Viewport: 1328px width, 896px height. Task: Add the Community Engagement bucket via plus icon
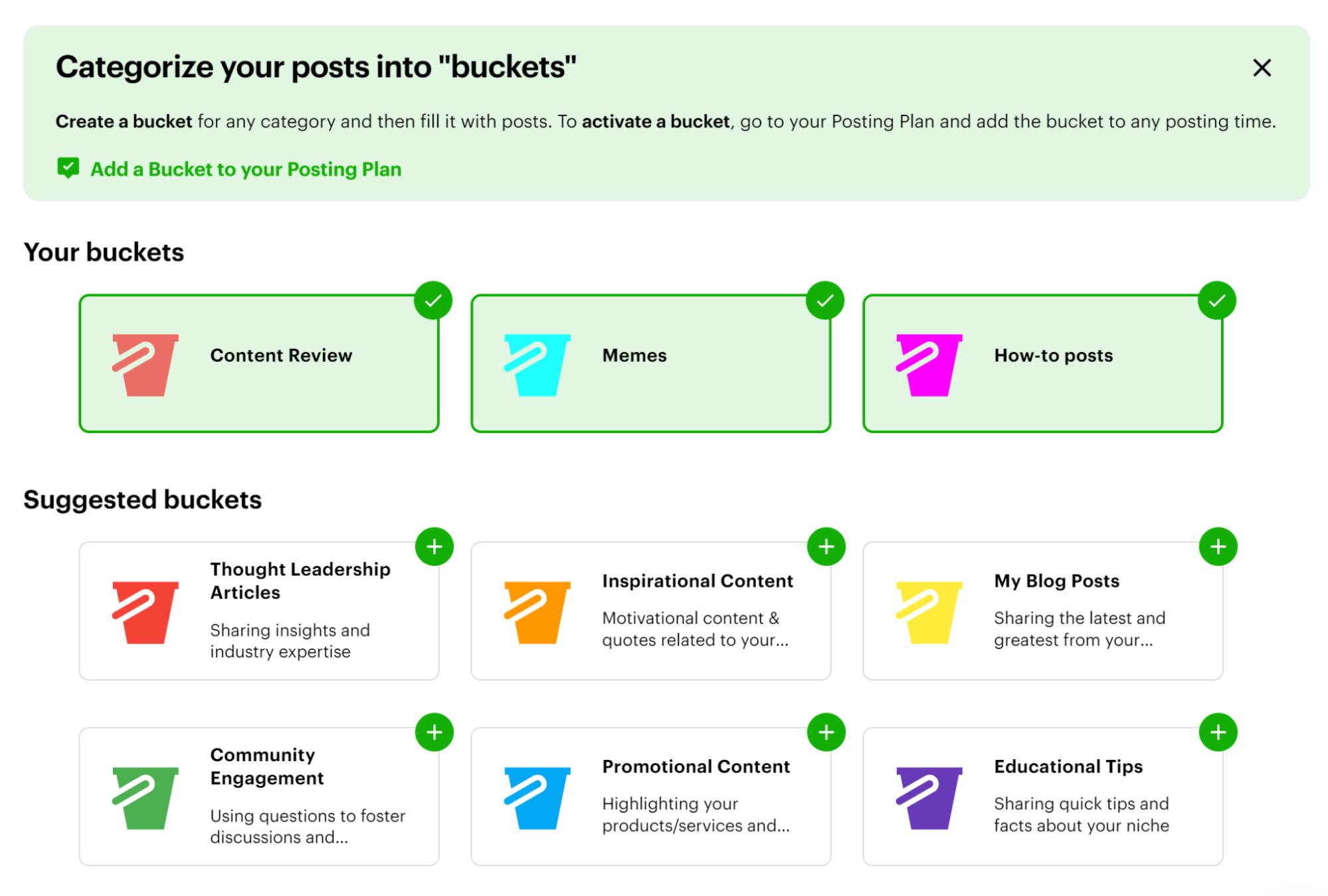tap(434, 732)
